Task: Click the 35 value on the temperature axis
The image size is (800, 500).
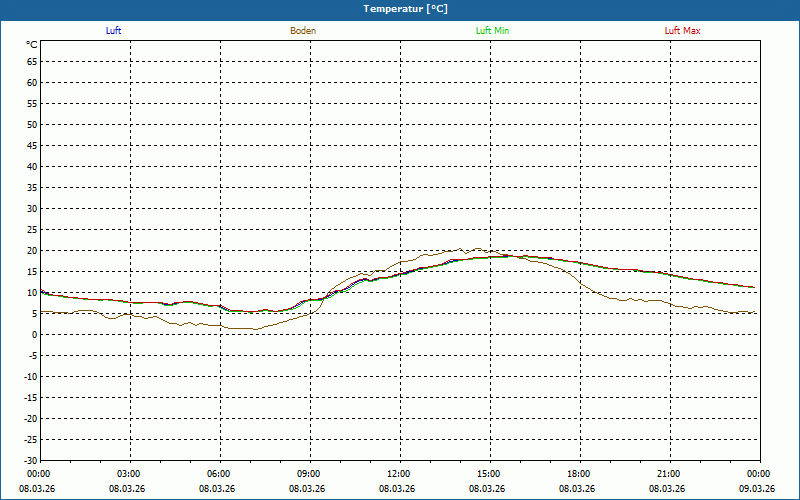Action: click(x=32, y=188)
